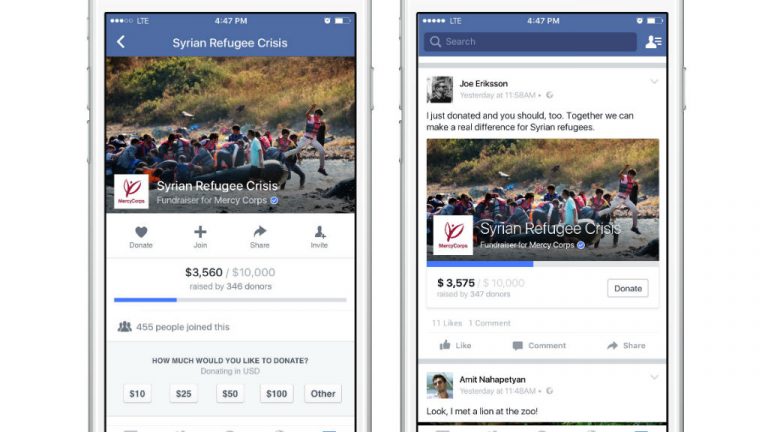Share Joe Eriksson's fundraiser post
This screenshot has width=768, height=432.
pyautogui.click(x=626, y=345)
